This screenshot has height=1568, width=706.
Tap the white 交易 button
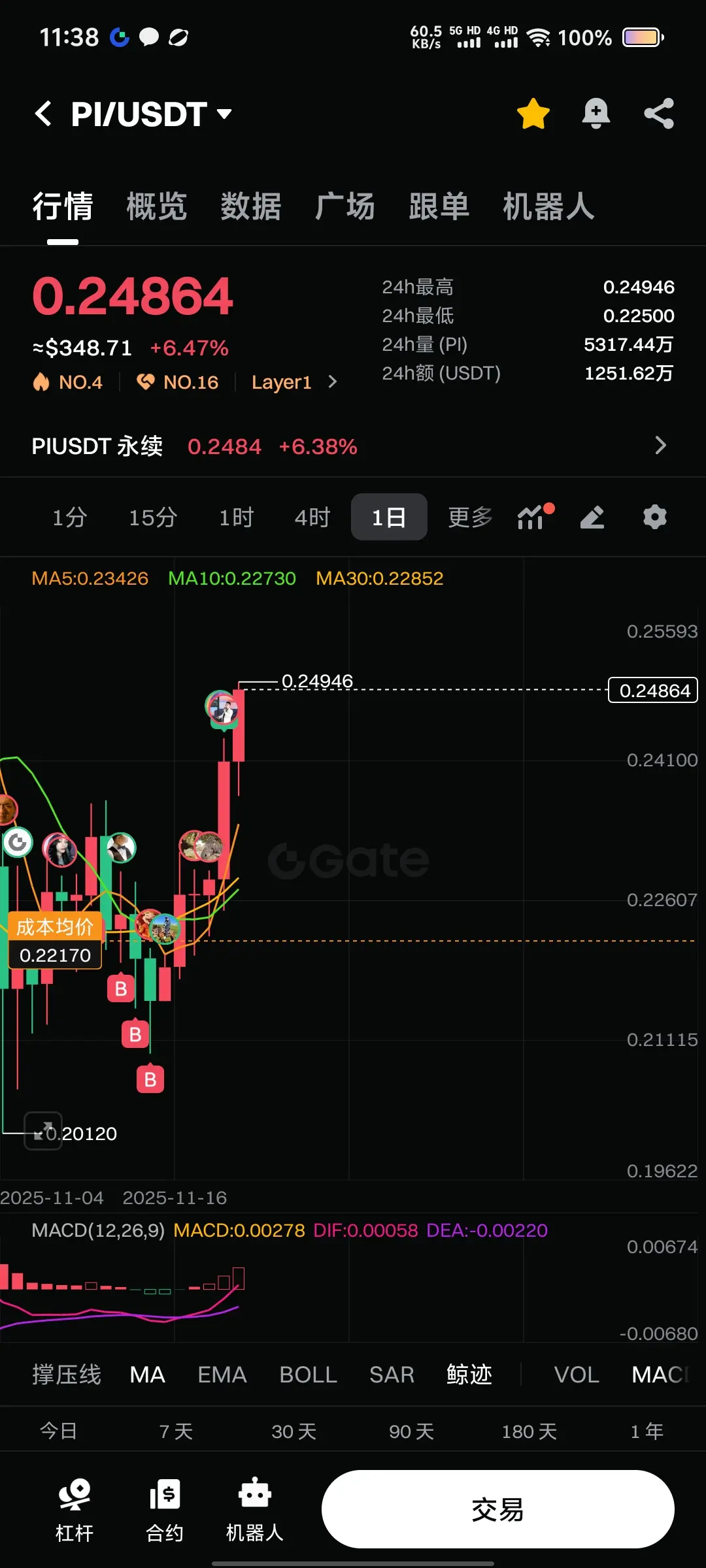(498, 1509)
